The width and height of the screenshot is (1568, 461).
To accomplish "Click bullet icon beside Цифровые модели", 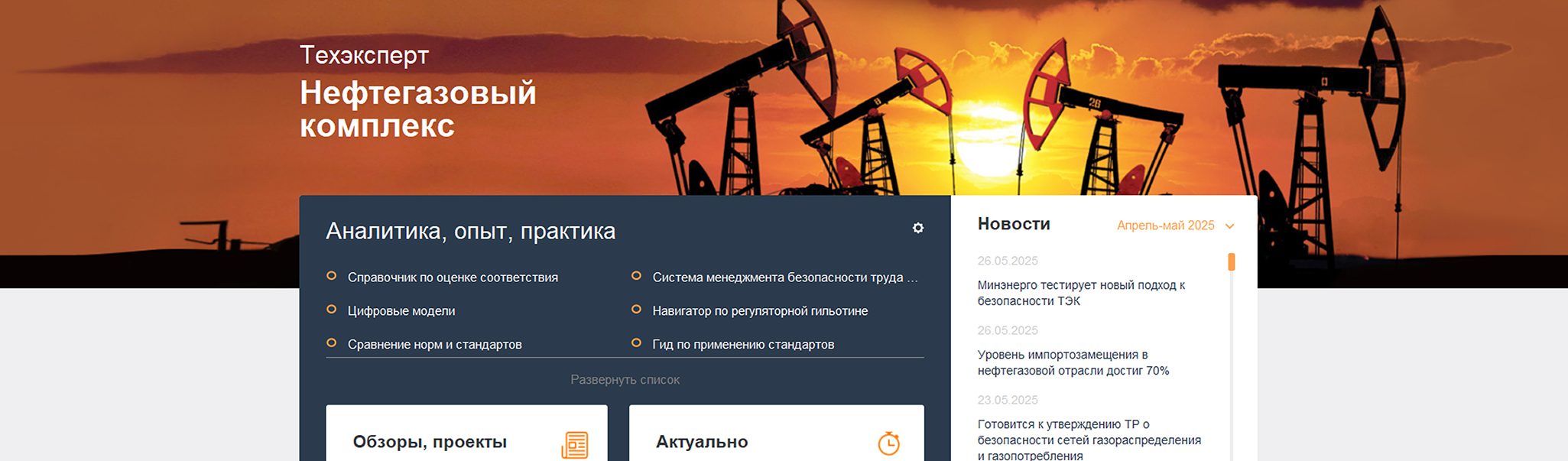I will (331, 310).
